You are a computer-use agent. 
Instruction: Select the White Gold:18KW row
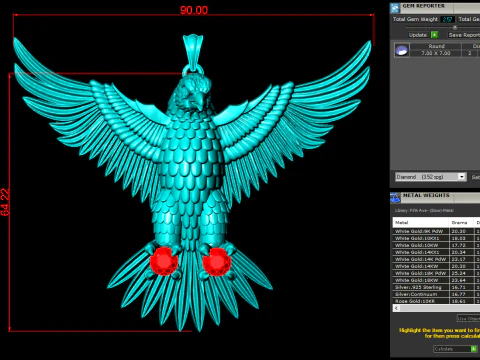click(x=436, y=280)
